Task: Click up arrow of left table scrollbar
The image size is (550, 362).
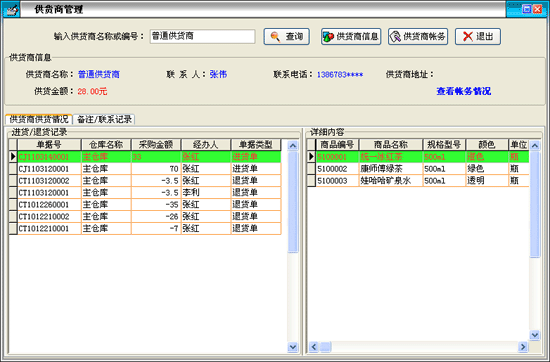Action: coord(293,146)
